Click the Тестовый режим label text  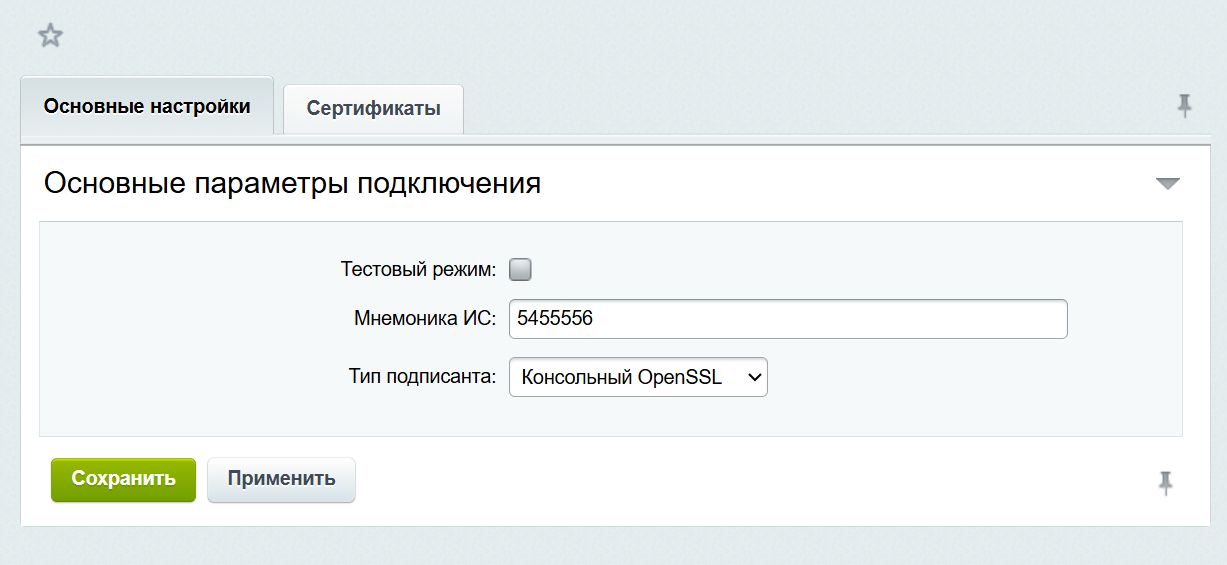coord(418,269)
